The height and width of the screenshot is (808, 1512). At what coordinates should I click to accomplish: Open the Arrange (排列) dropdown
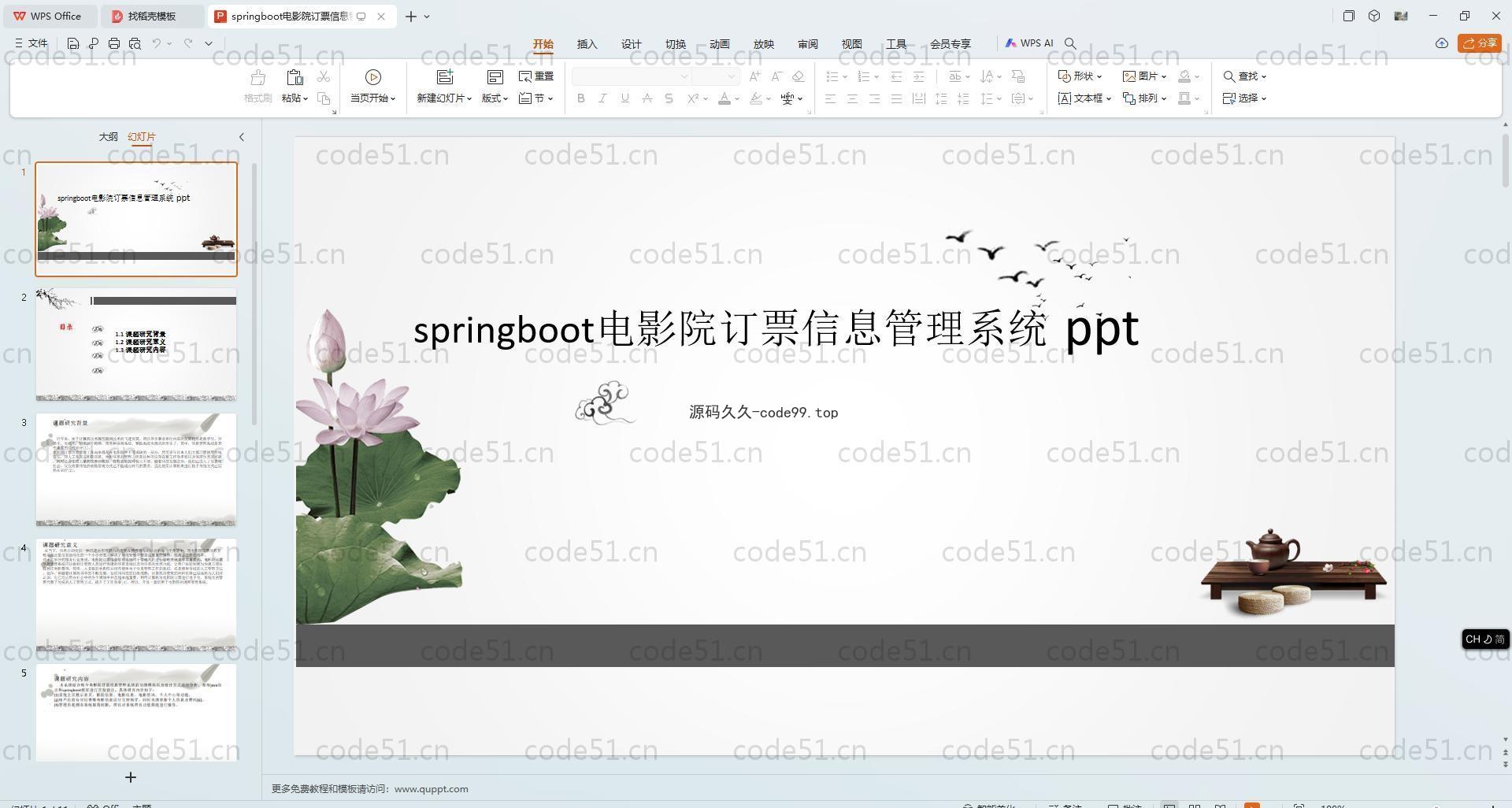click(x=1144, y=98)
